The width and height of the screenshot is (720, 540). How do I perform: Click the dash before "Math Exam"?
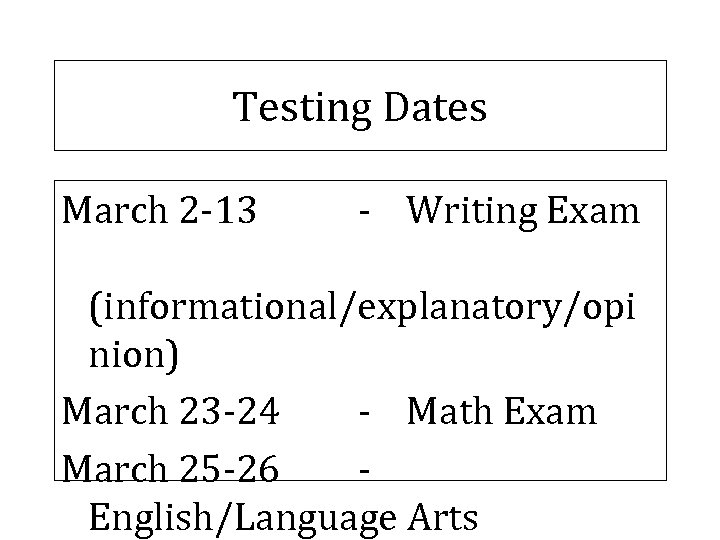point(368,412)
